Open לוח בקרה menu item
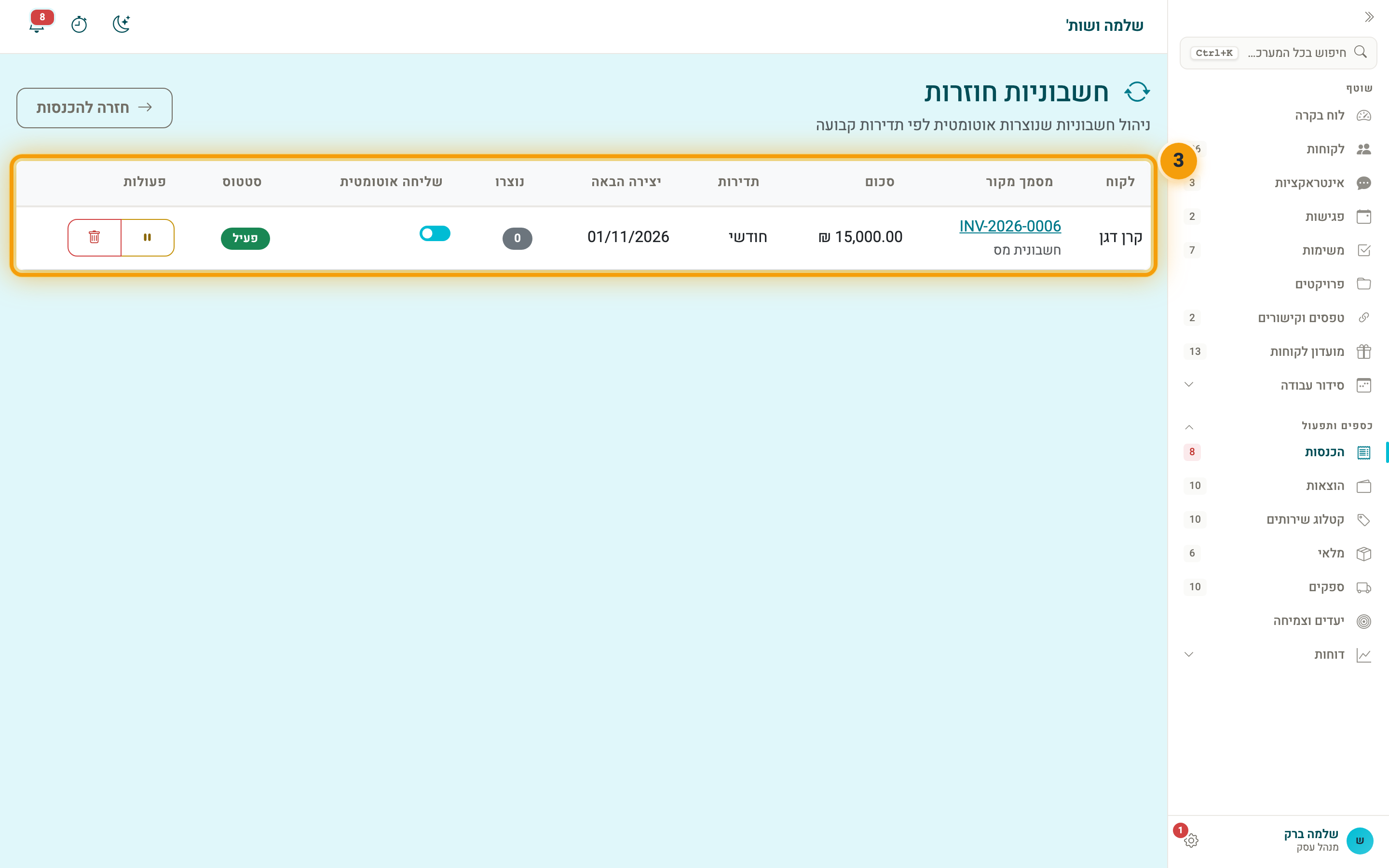Viewport: 1389px width, 868px height. tap(1278, 115)
